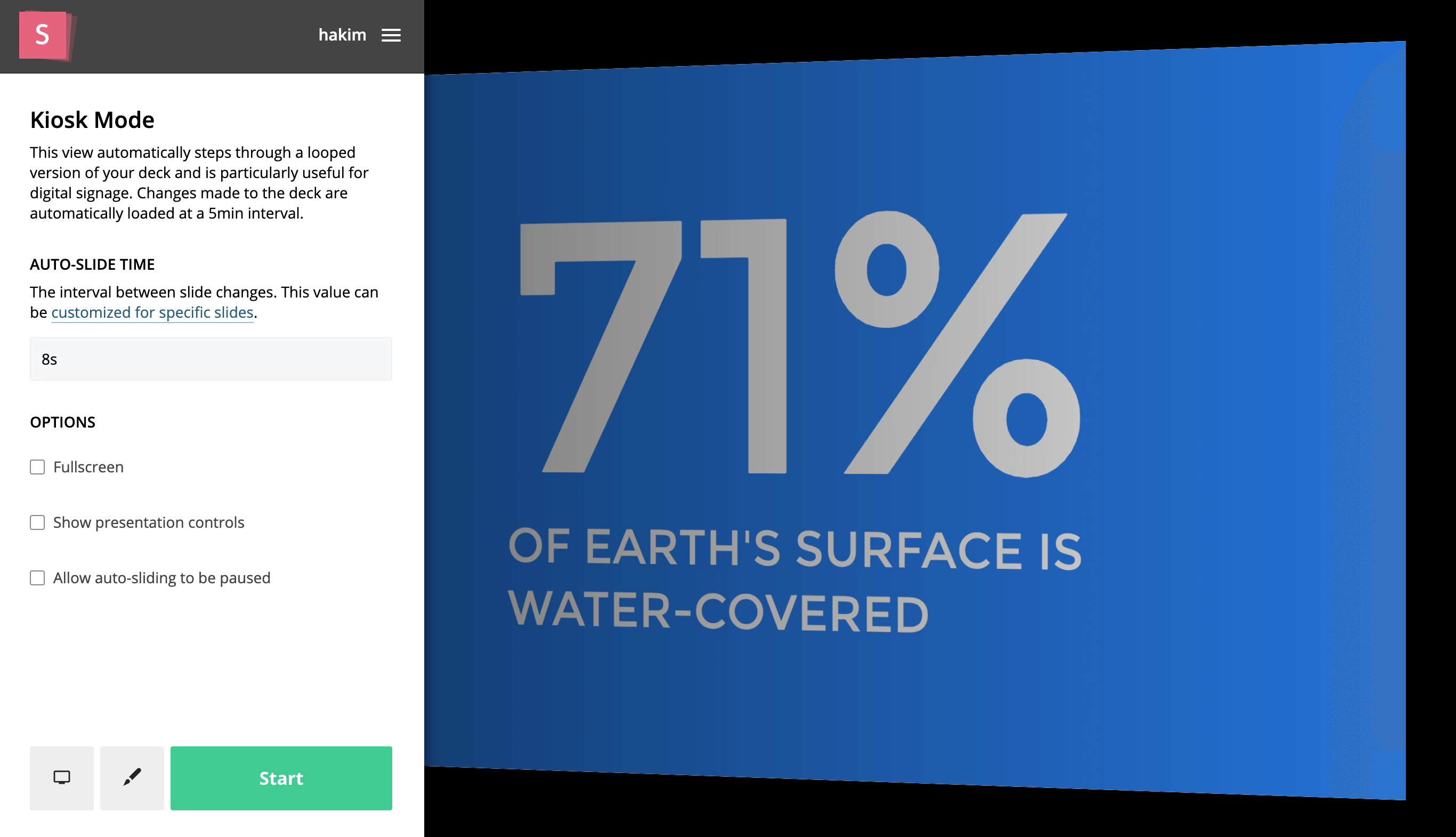Viewport: 1456px width, 837px height.
Task: Enable the Fullscreen checkbox
Action: click(x=37, y=467)
